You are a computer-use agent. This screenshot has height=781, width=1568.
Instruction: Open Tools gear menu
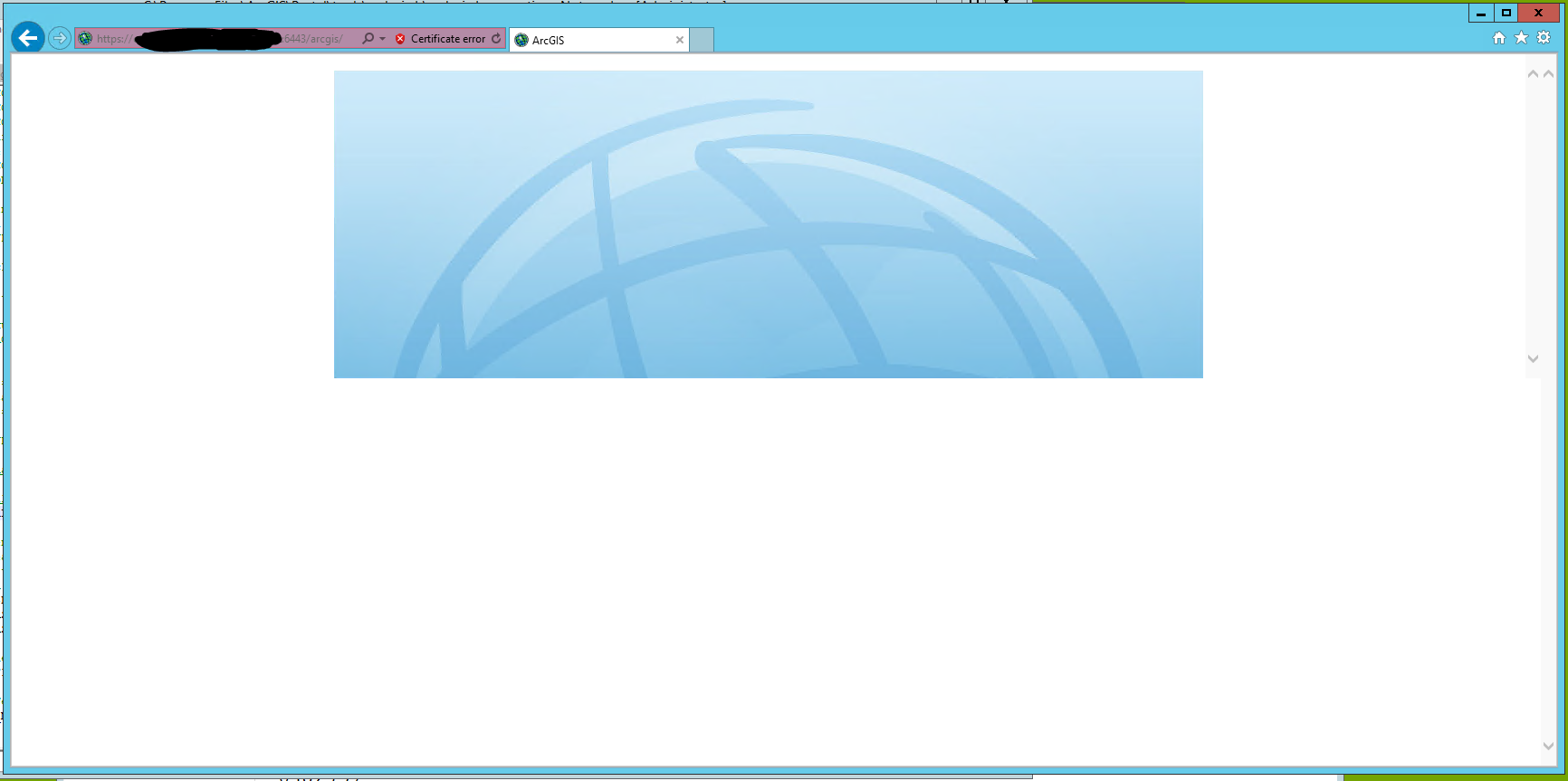click(1544, 37)
